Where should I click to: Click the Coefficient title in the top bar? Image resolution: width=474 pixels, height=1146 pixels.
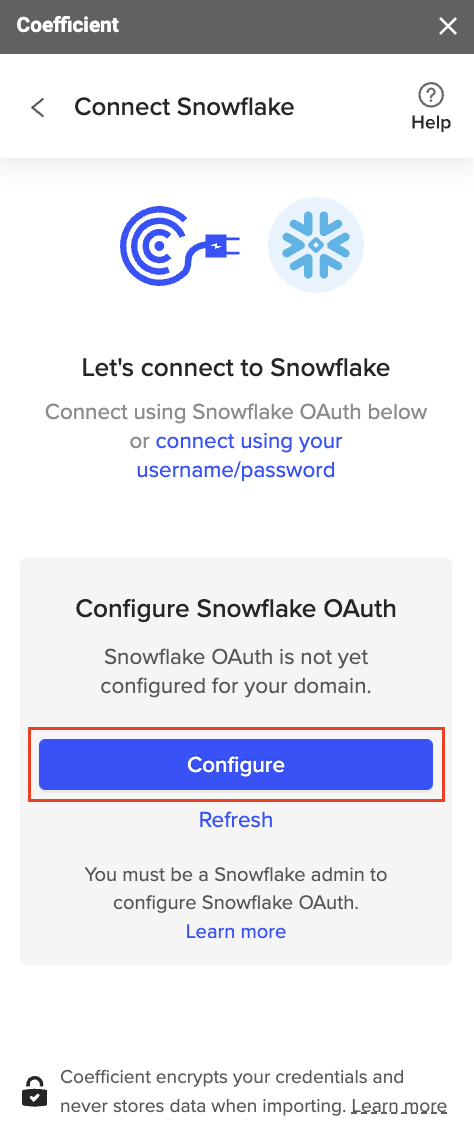68,25
